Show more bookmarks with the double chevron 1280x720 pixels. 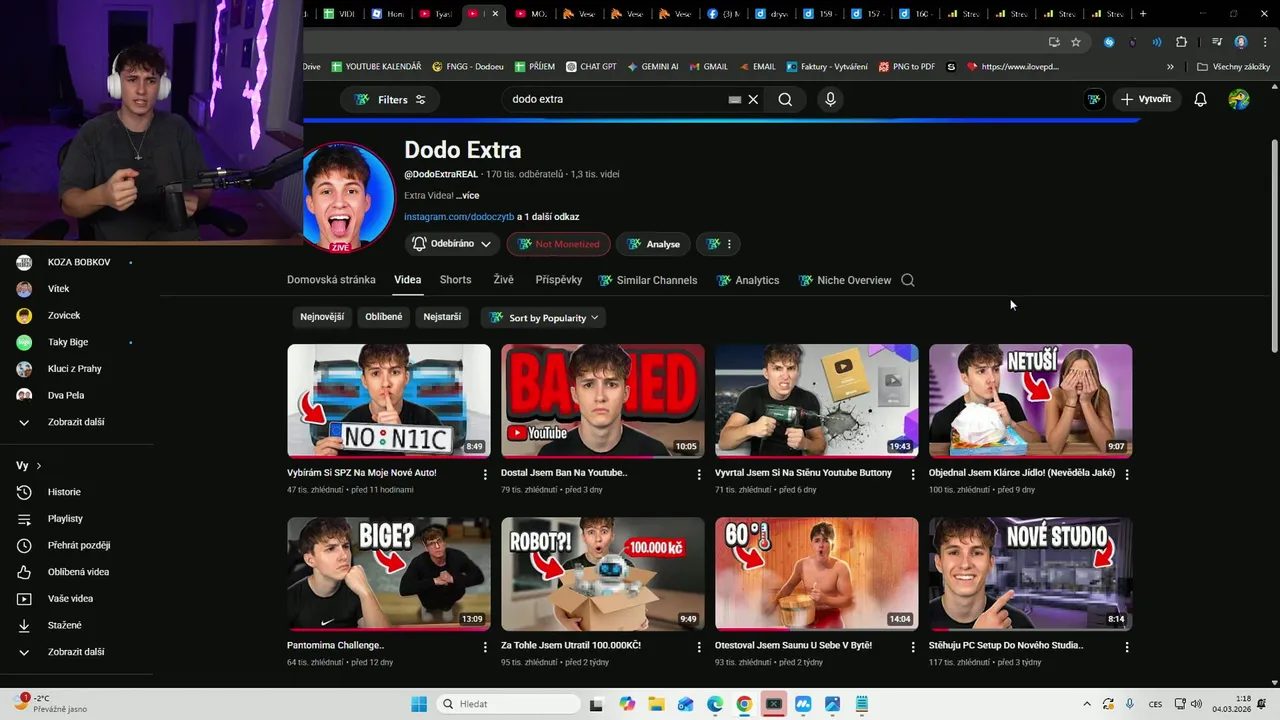1170,67
